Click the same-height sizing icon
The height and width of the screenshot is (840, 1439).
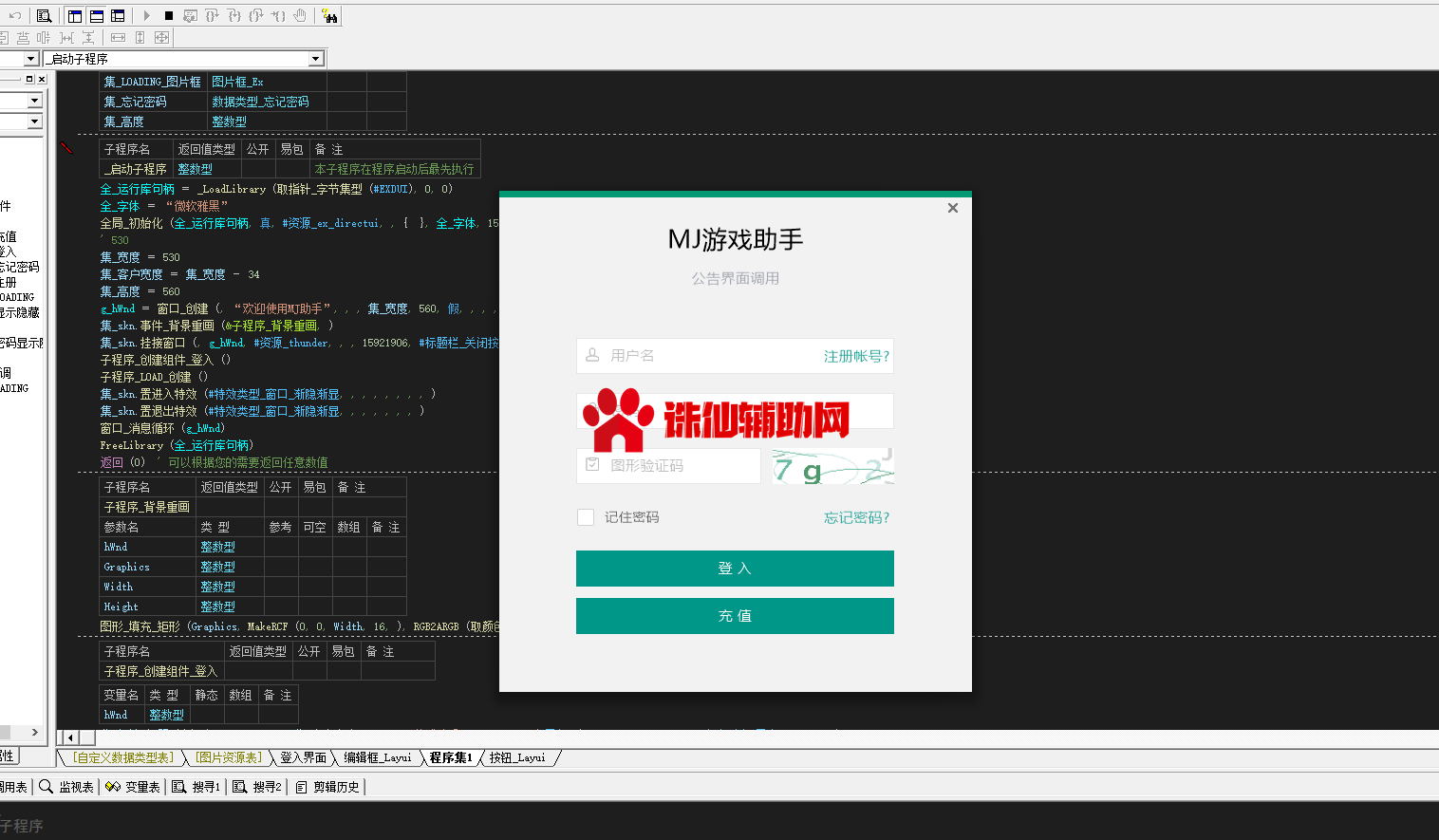coord(140,38)
